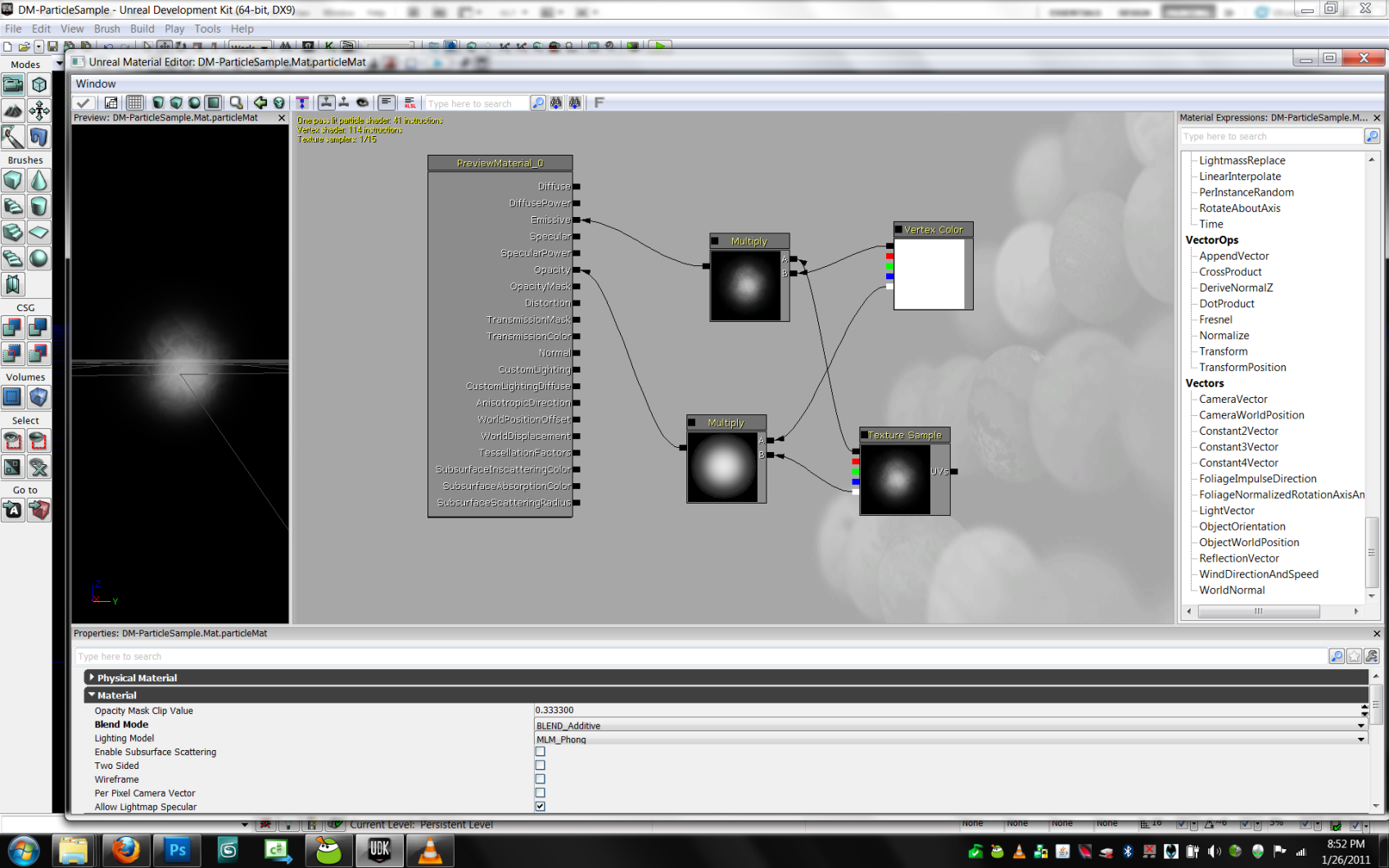Toggle the Wireframe checkbox
Image resolution: width=1389 pixels, height=868 pixels.
[540, 780]
